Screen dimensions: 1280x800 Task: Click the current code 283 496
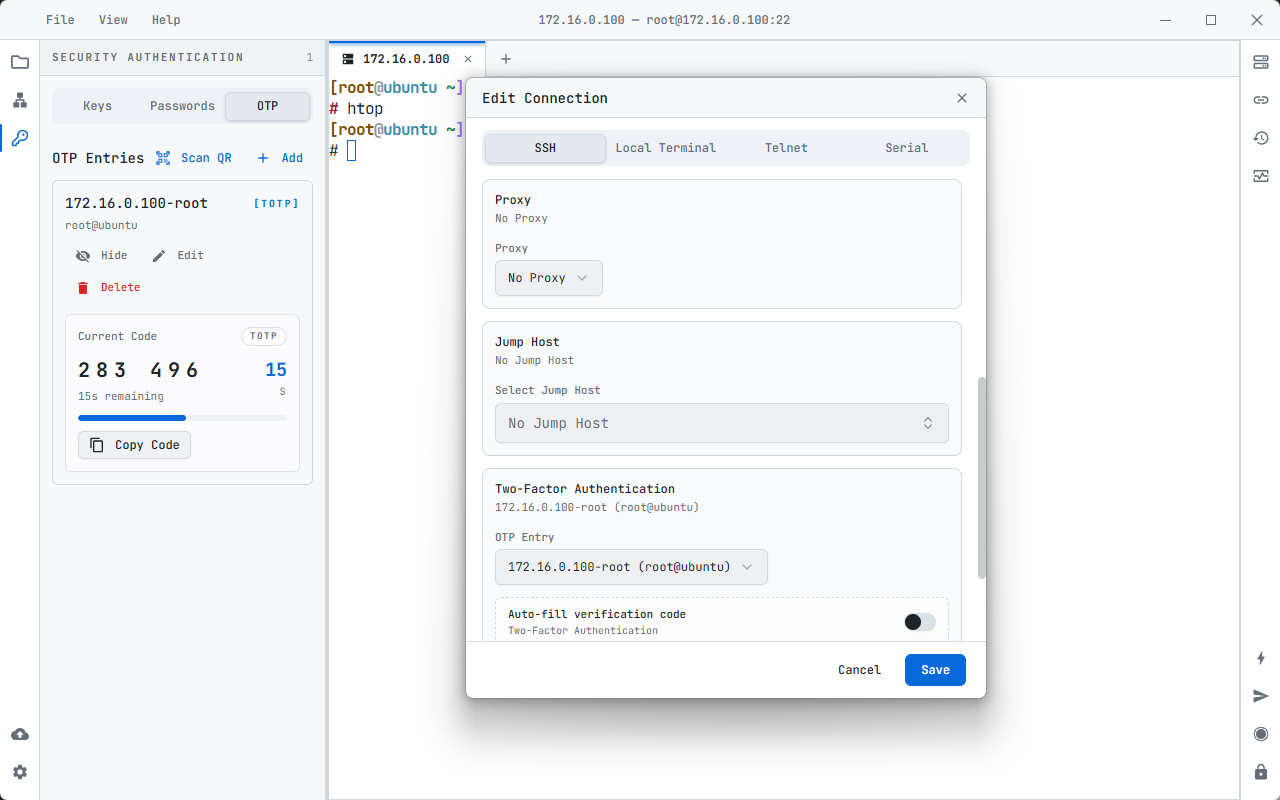pos(139,370)
